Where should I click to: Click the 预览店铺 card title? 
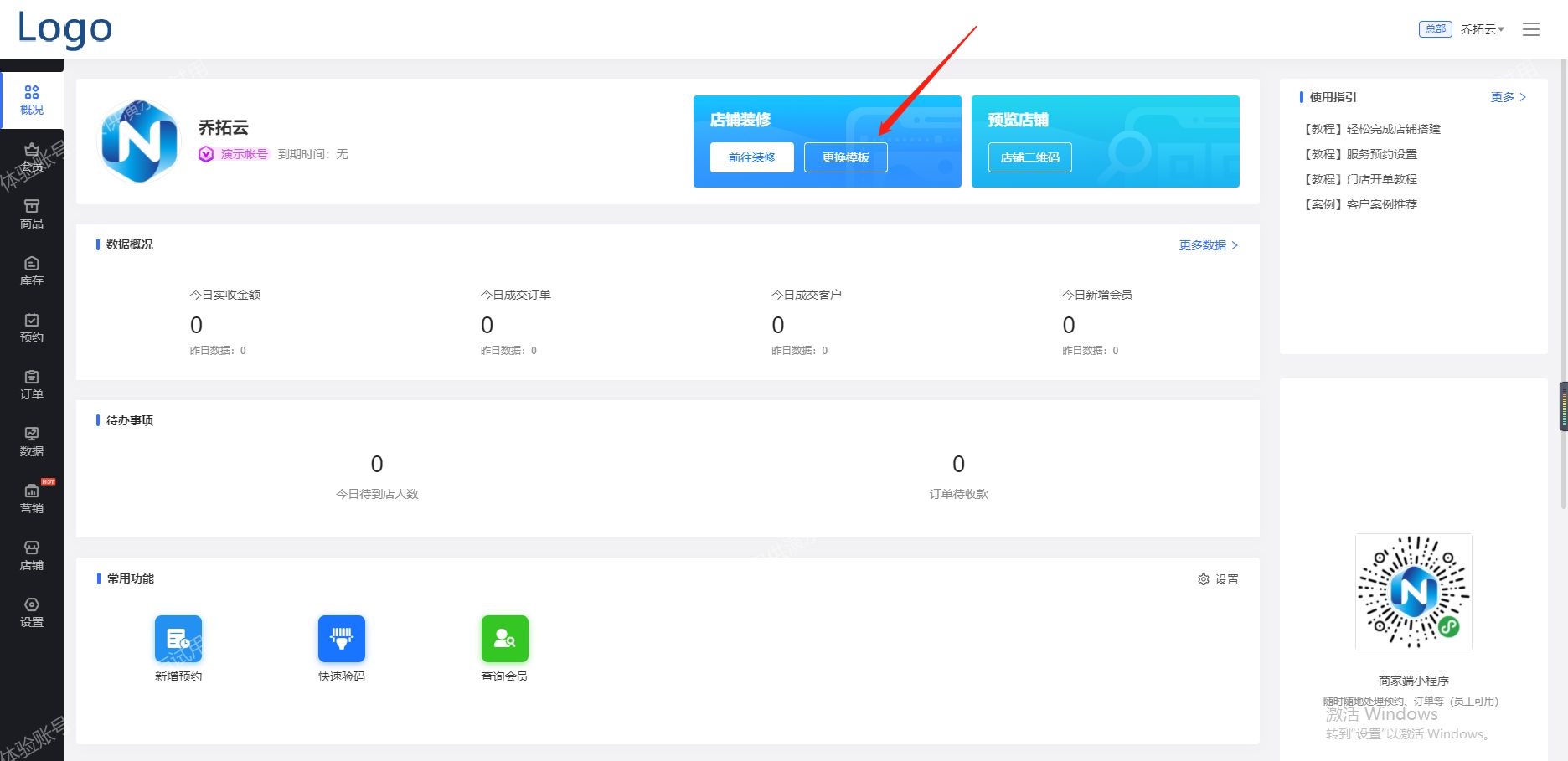1019,120
